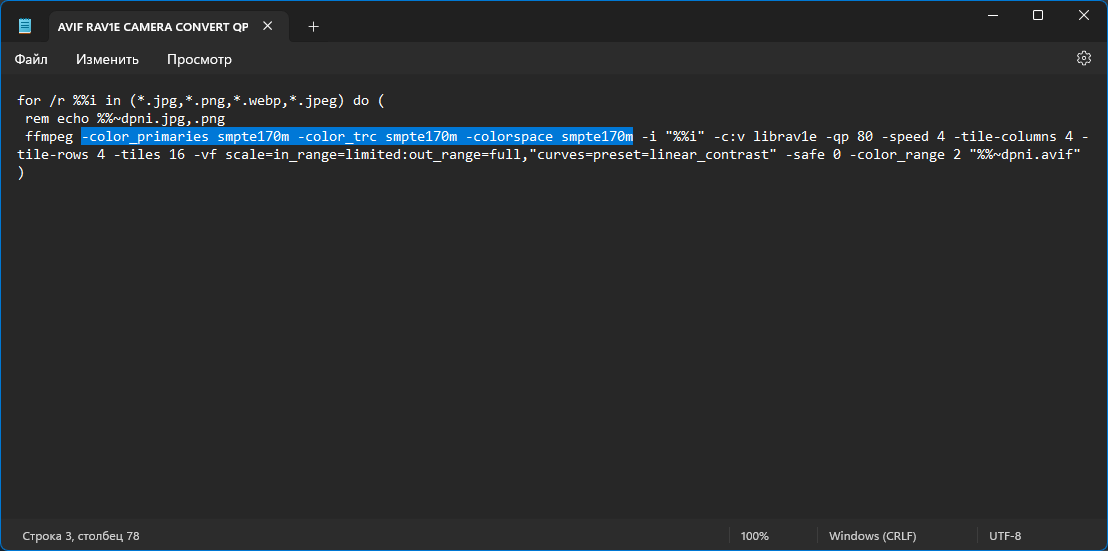Close the AVIF RAV1E CAMERA CONVERT QP tab
1108x551 pixels.
[x=268, y=26]
